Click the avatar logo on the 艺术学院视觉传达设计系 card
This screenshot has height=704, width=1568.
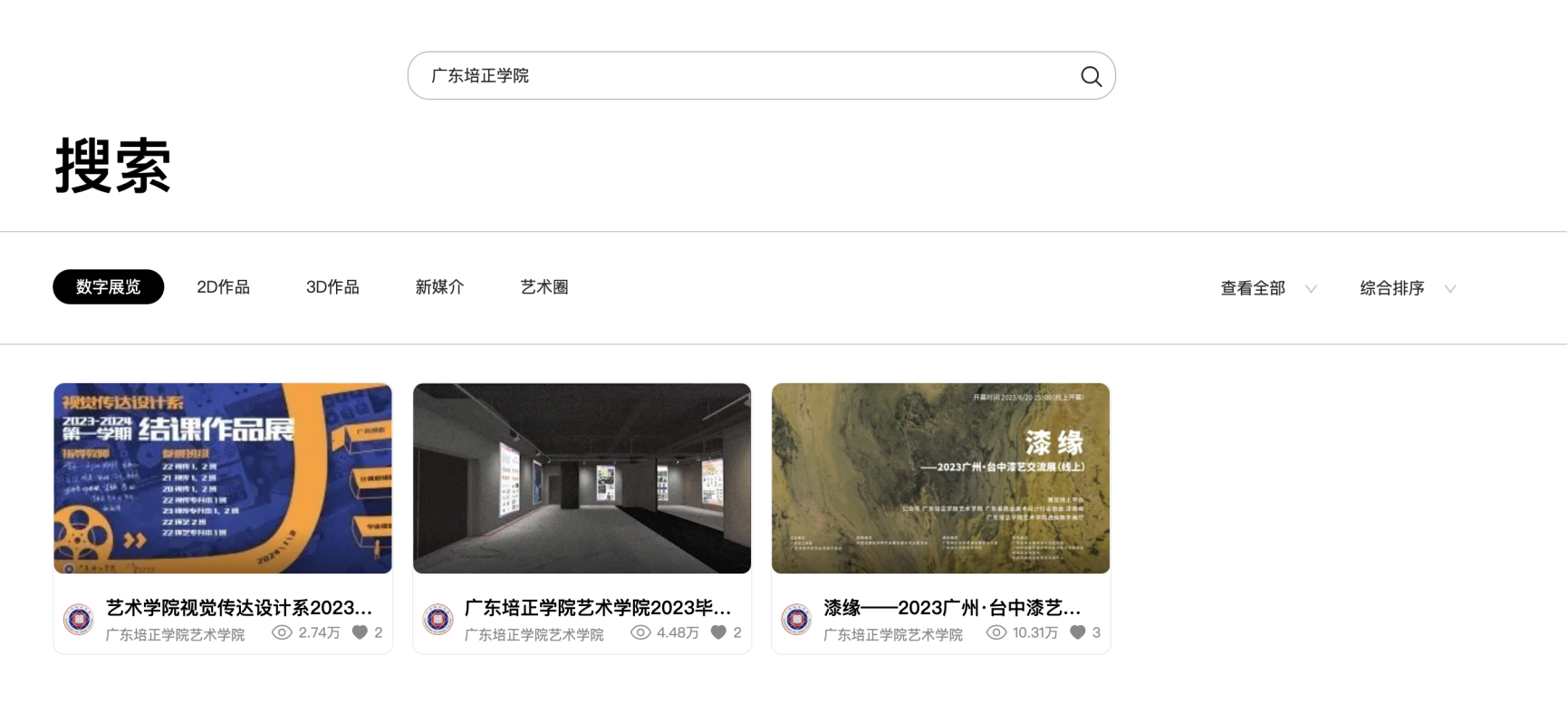79,619
